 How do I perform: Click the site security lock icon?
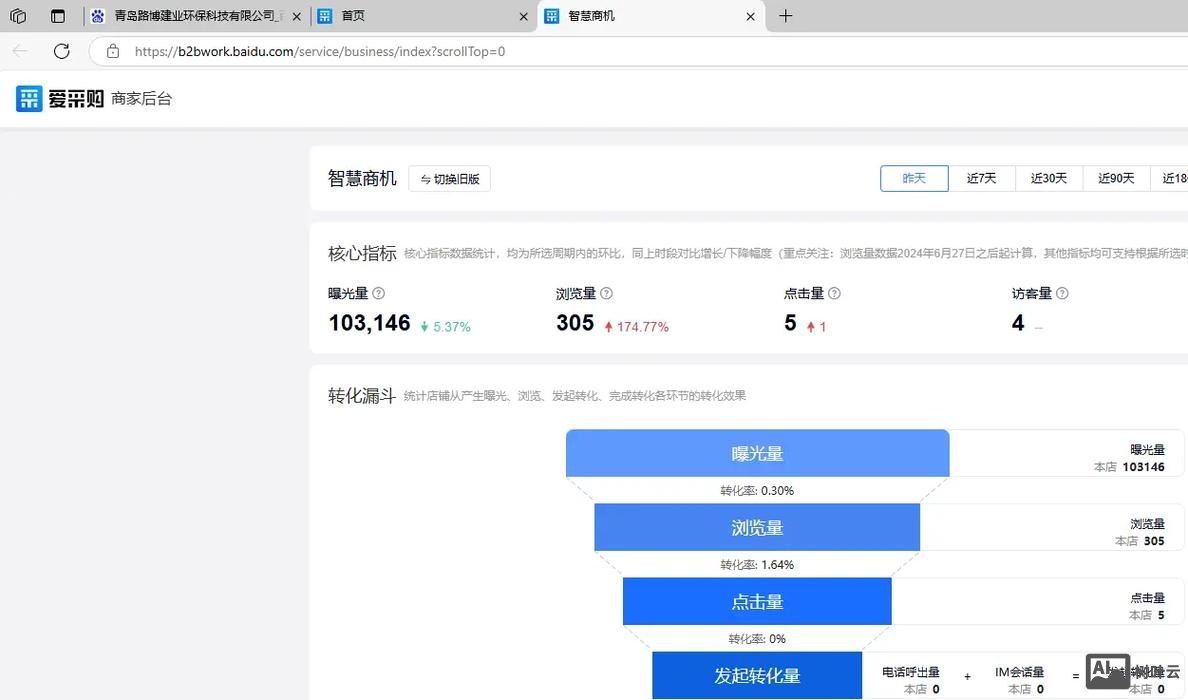[112, 51]
